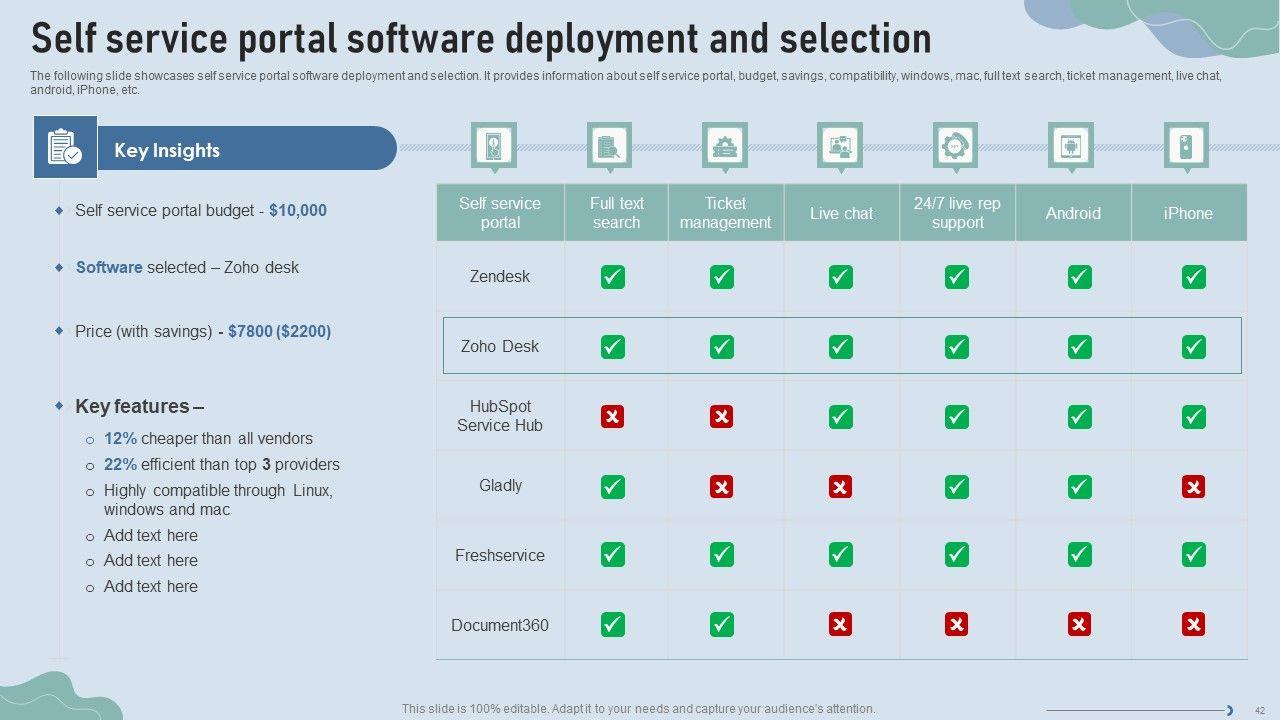The height and width of the screenshot is (720, 1280).
Task: Click the slide title text
Action: tap(481, 39)
